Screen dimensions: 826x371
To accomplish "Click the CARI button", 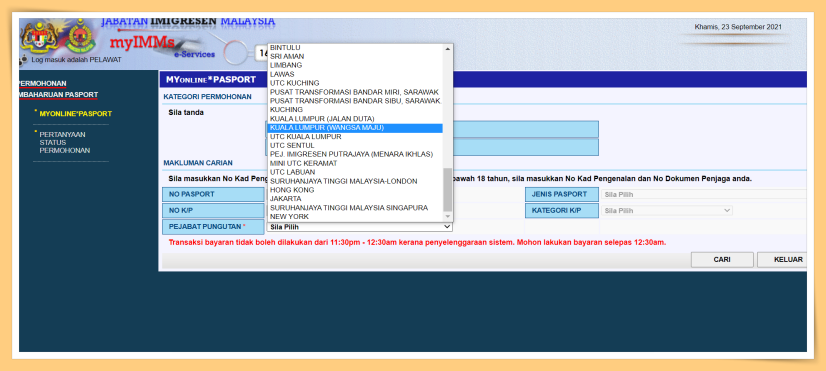I will pos(722,260).
